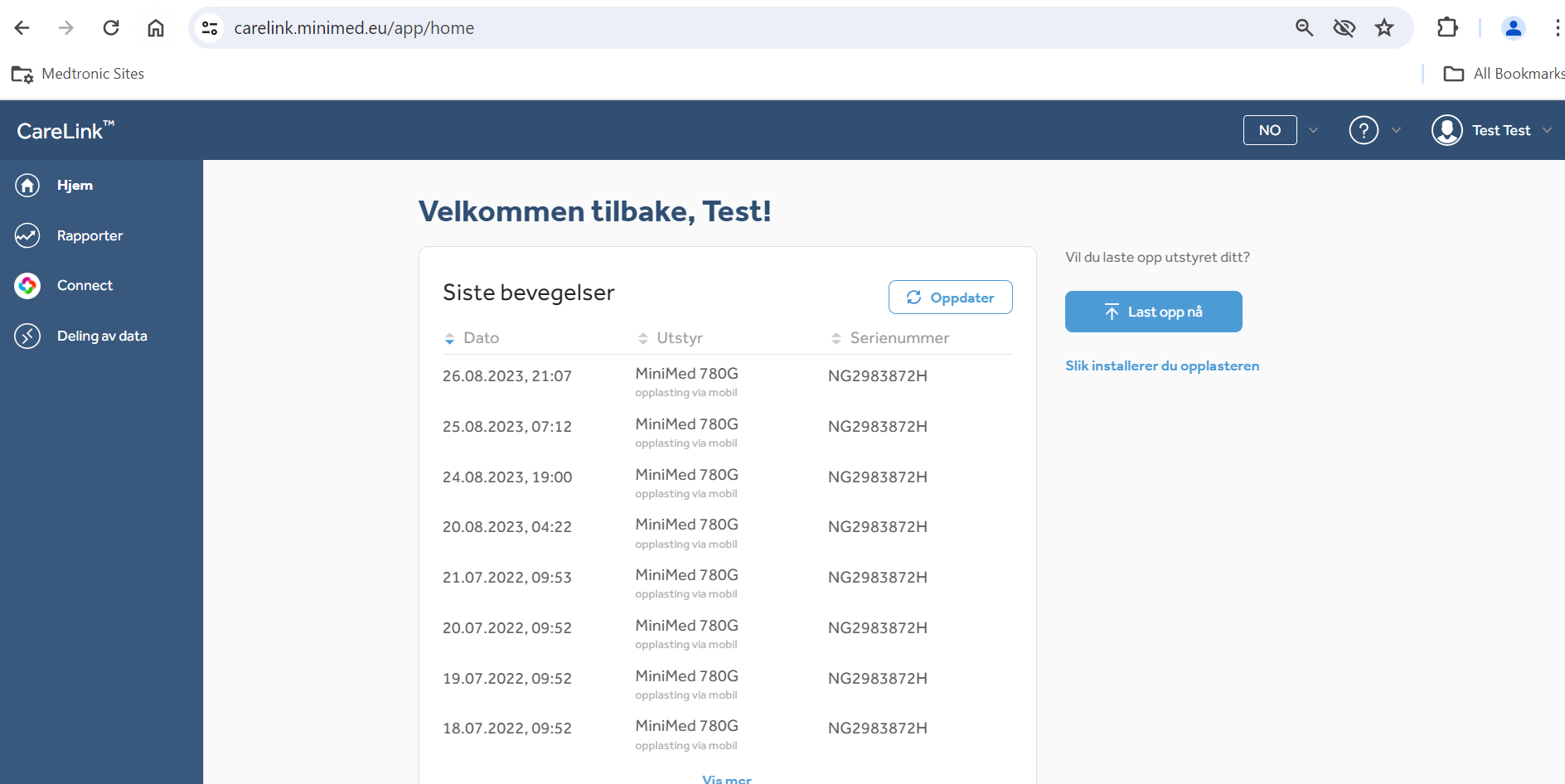Click the colorful Connect icon
The image size is (1565, 784).
click(x=27, y=285)
